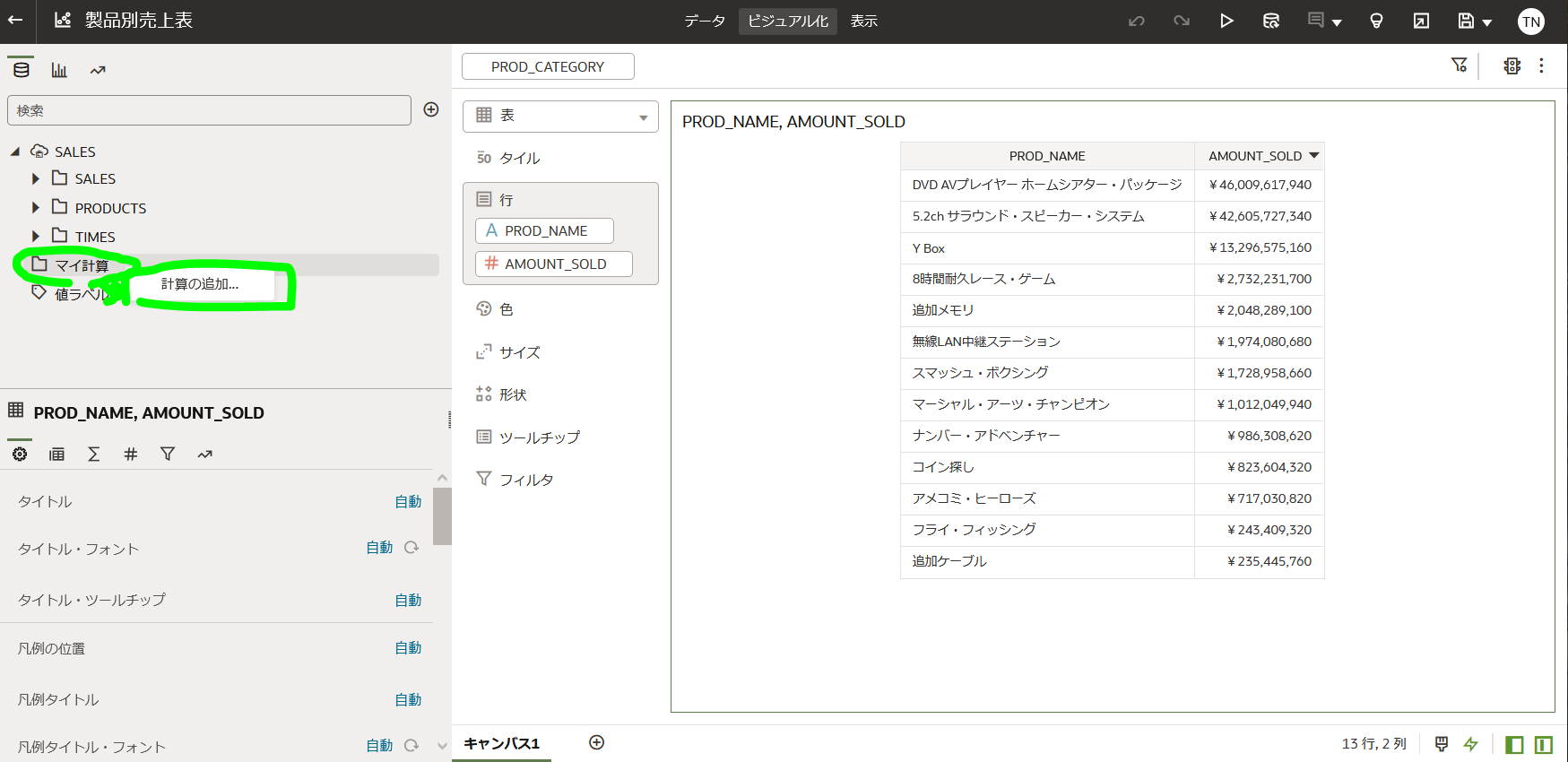Click the redo icon in header
The image size is (1568, 762).
pos(1182,21)
